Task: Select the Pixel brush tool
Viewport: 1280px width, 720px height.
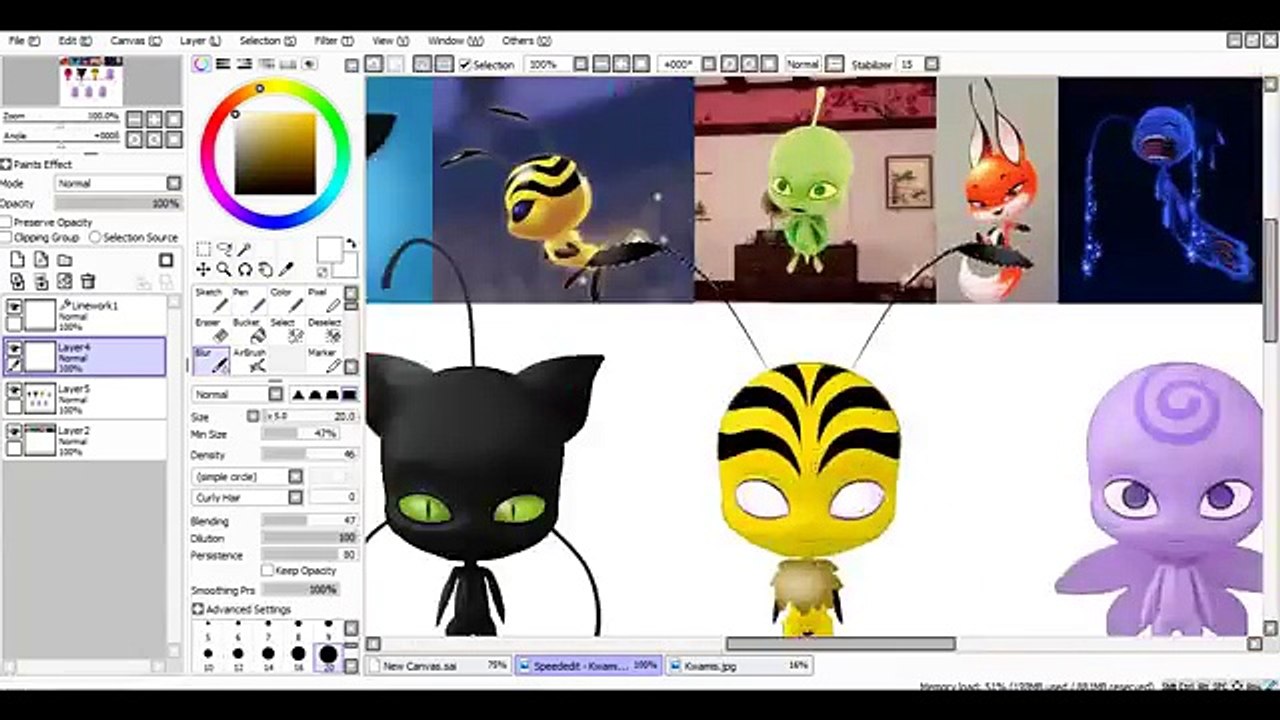Action: click(324, 300)
